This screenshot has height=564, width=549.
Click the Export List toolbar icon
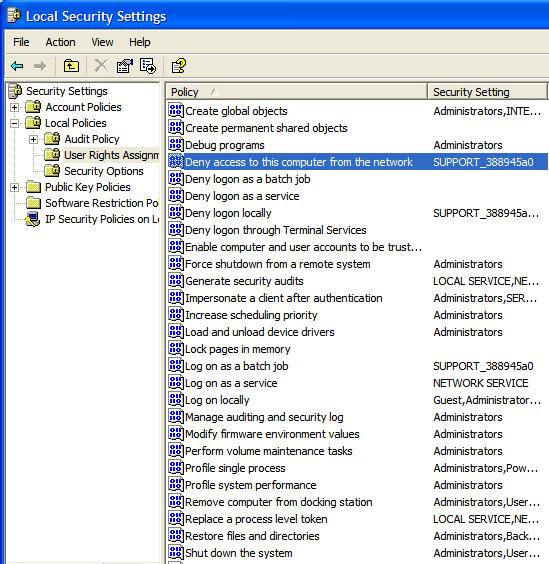(148, 66)
